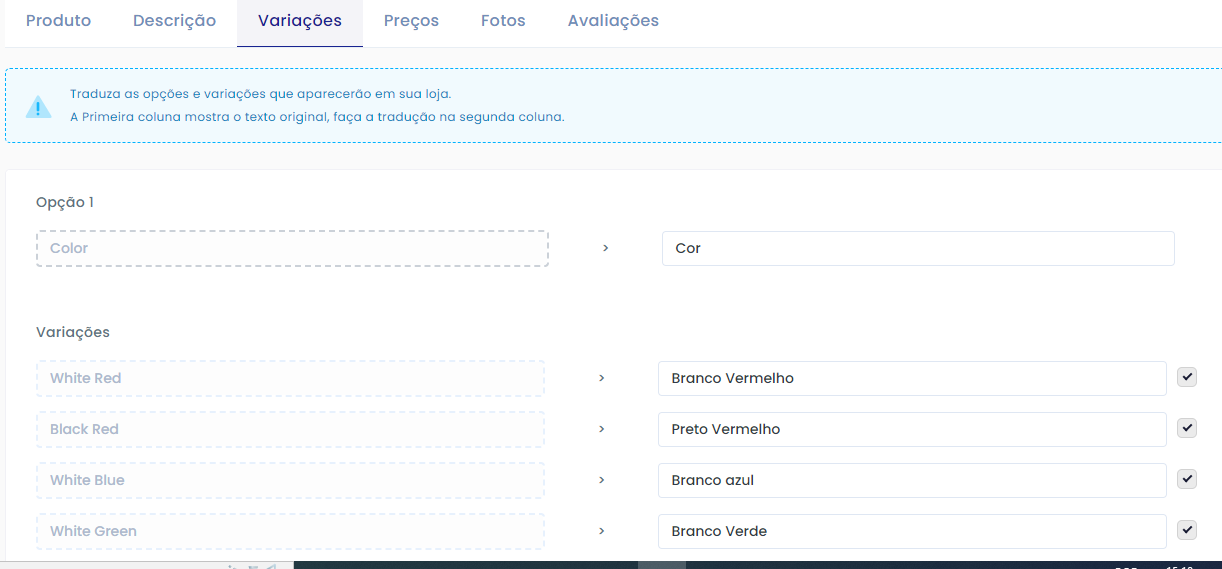
Task: Click the arrow next to Black Red
Action: click(x=601, y=429)
